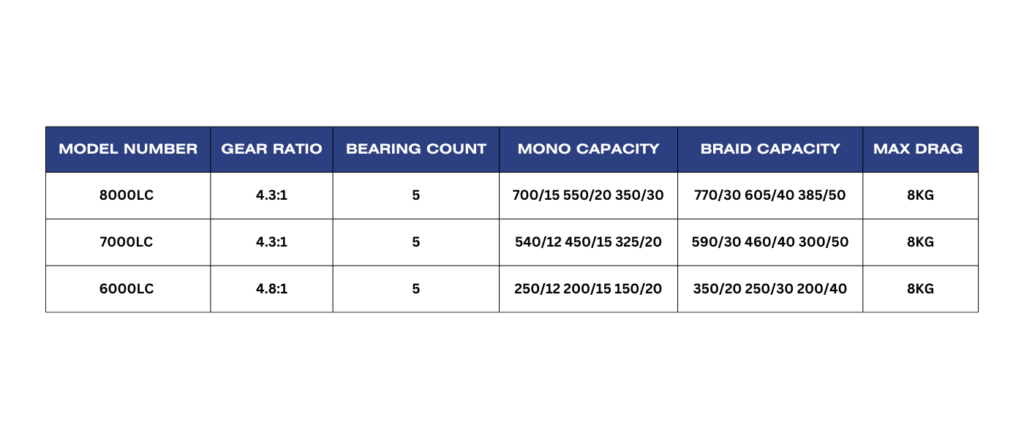Viewport: 1024px width, 439px height.
Task: Select the 8000LC model cell
Action: point(128,195)
